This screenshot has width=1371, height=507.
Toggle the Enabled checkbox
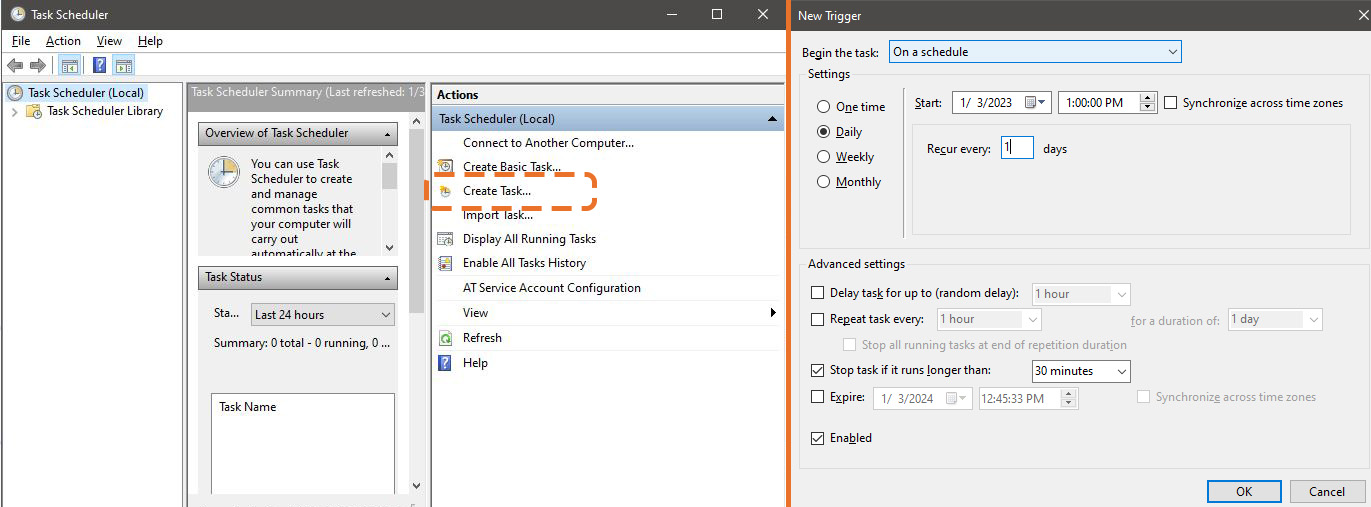pyautogui.click(x=818, y=438)
